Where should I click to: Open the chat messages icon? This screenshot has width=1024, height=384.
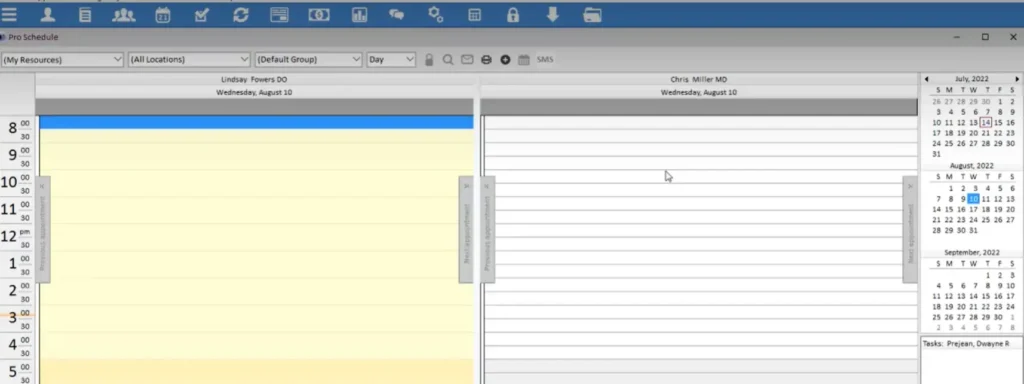point(396,14)
